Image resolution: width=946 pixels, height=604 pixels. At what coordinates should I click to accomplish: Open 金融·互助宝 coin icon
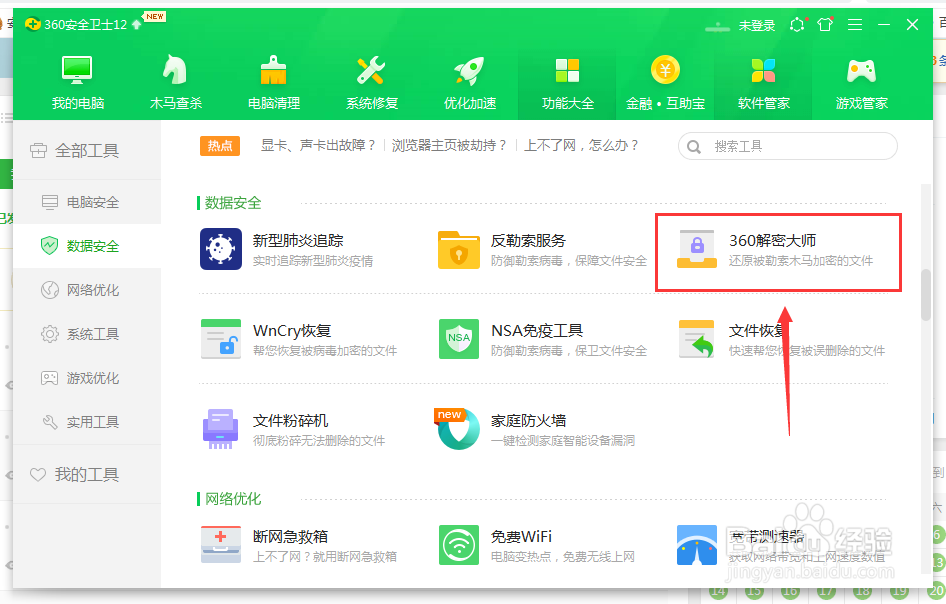click(665, 70)
